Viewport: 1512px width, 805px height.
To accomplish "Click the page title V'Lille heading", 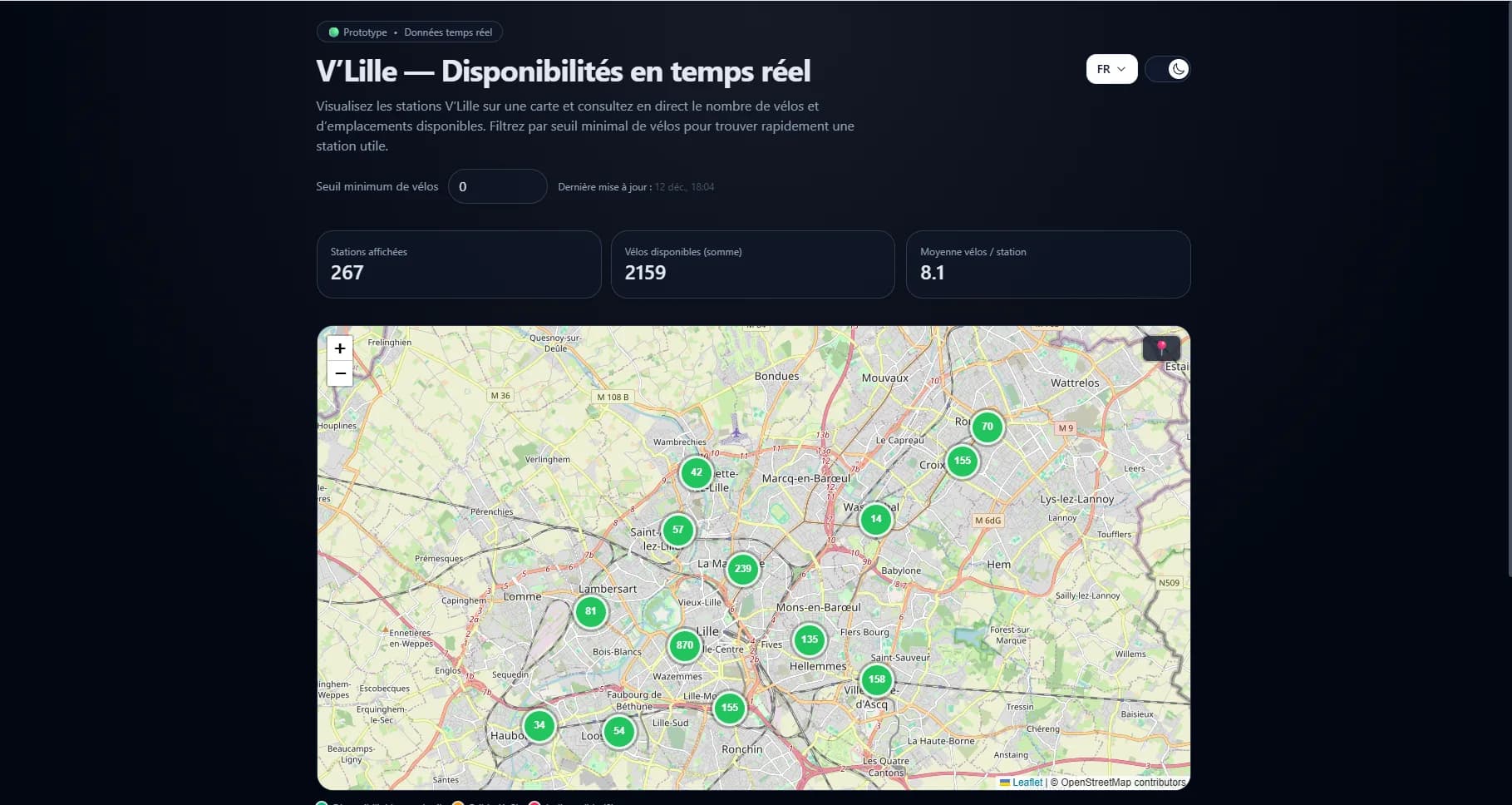I will (x=564, y=72).
